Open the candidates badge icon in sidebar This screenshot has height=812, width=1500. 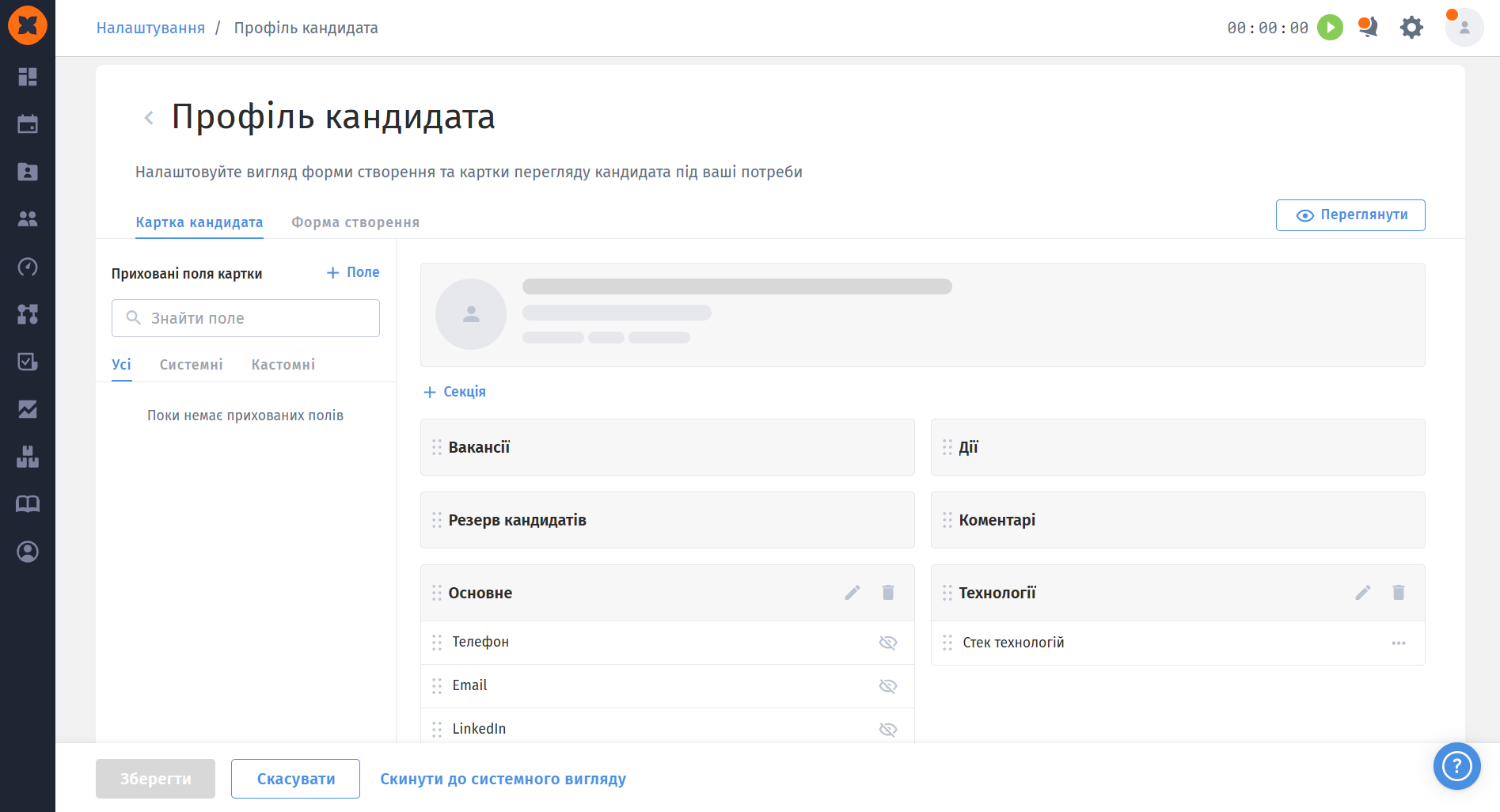point(28,172)
